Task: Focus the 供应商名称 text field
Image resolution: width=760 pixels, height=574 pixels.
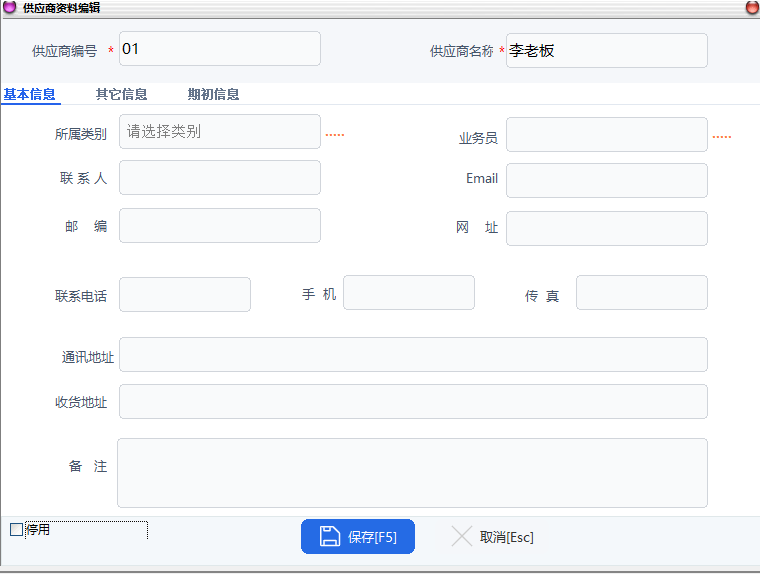Action: coord(606,50)
